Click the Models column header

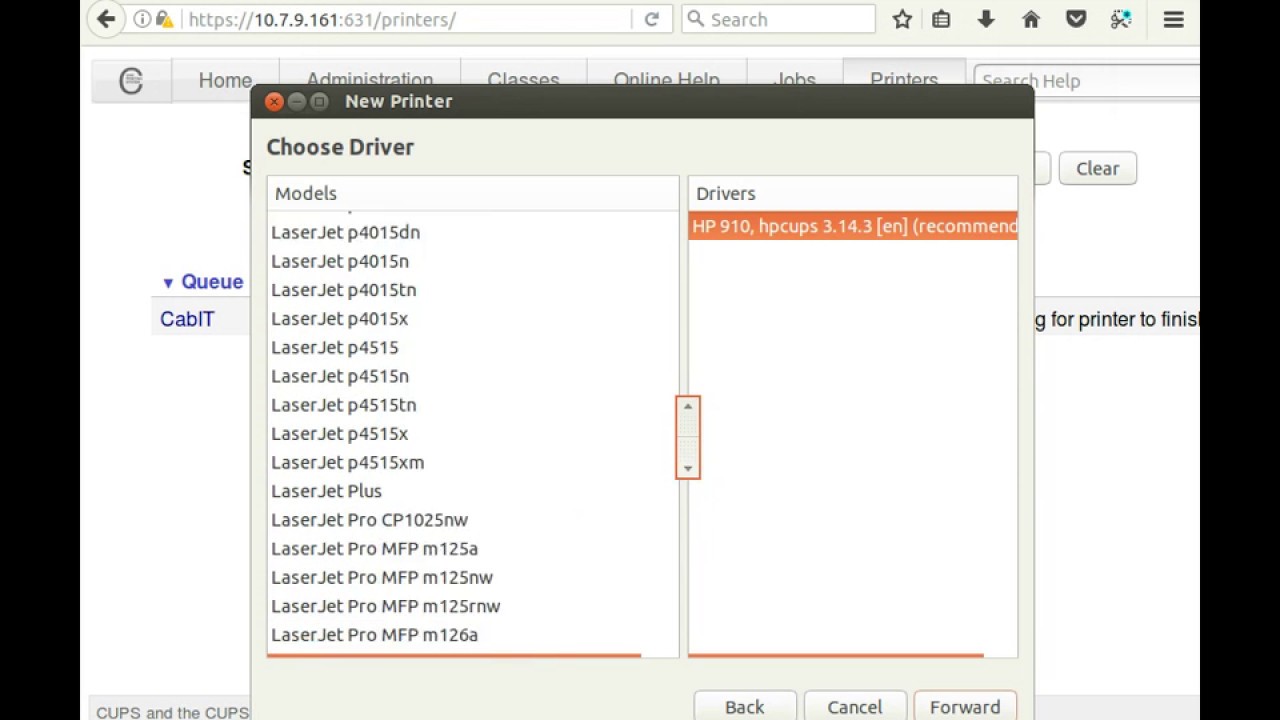(x=473, y=194)
